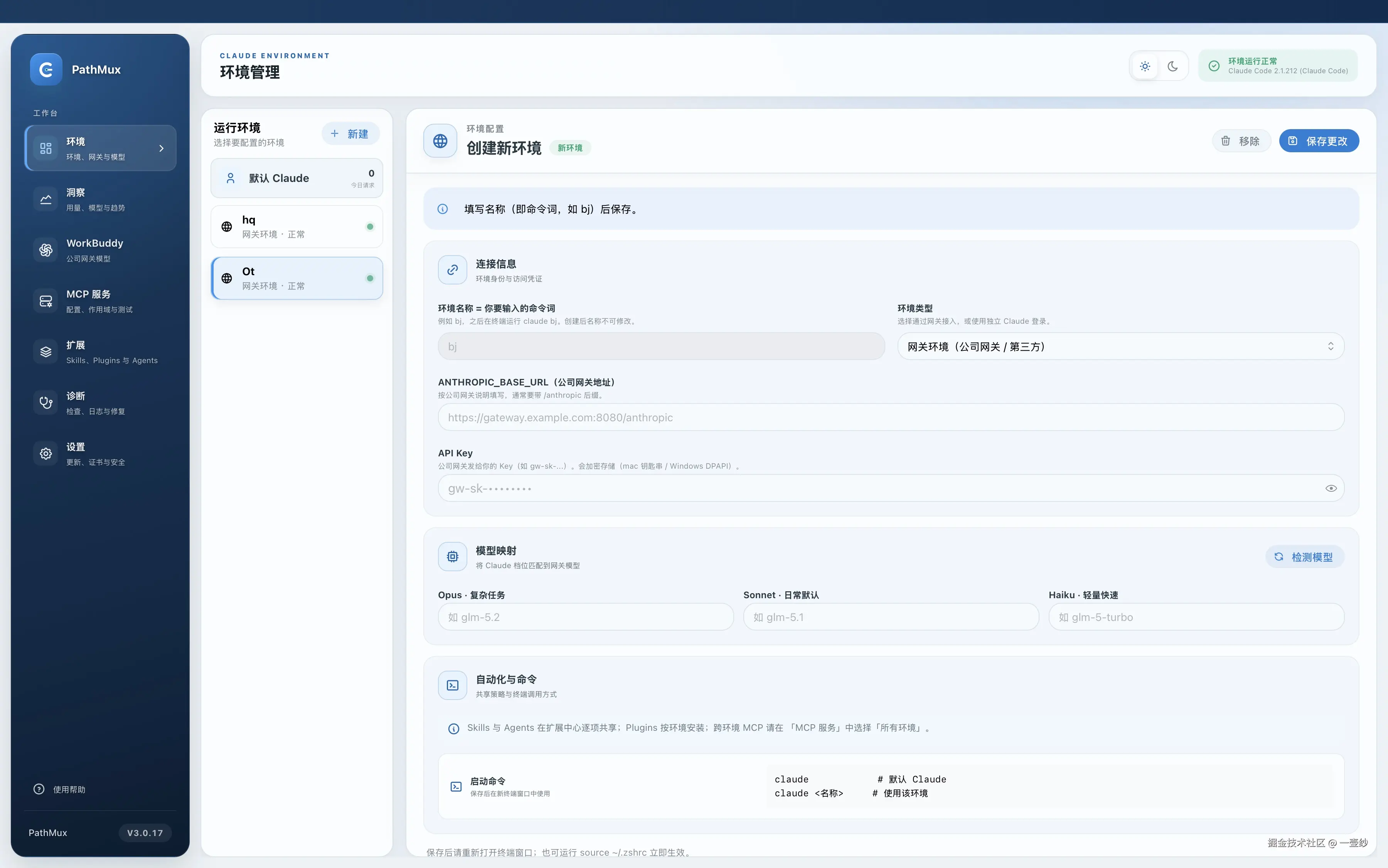Focus the Haiku · 轻量快速 model field
Viewport: 1388px width, 868px height.
point(1197,617)
